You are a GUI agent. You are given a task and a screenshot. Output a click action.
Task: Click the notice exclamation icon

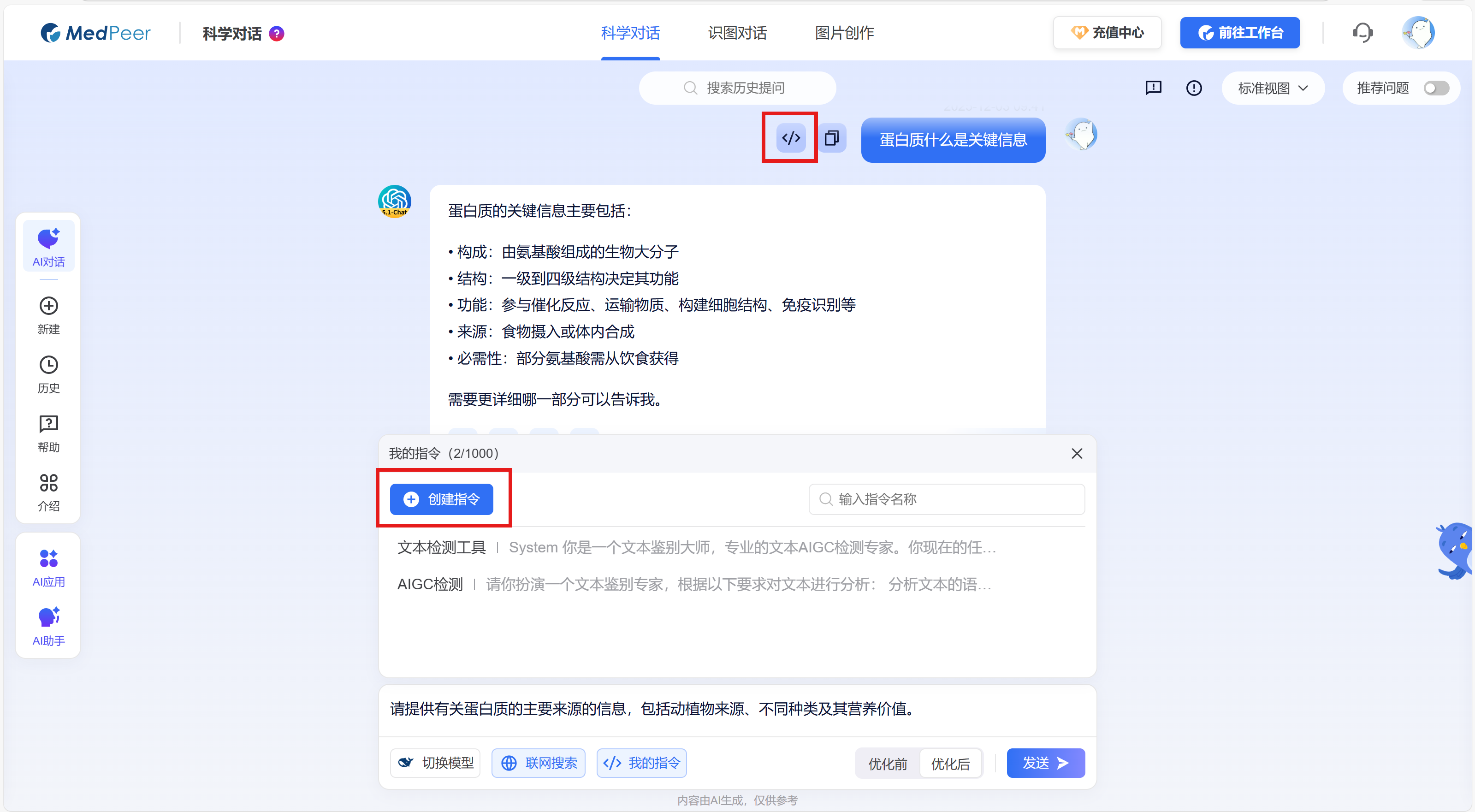tap(1194, 88)
